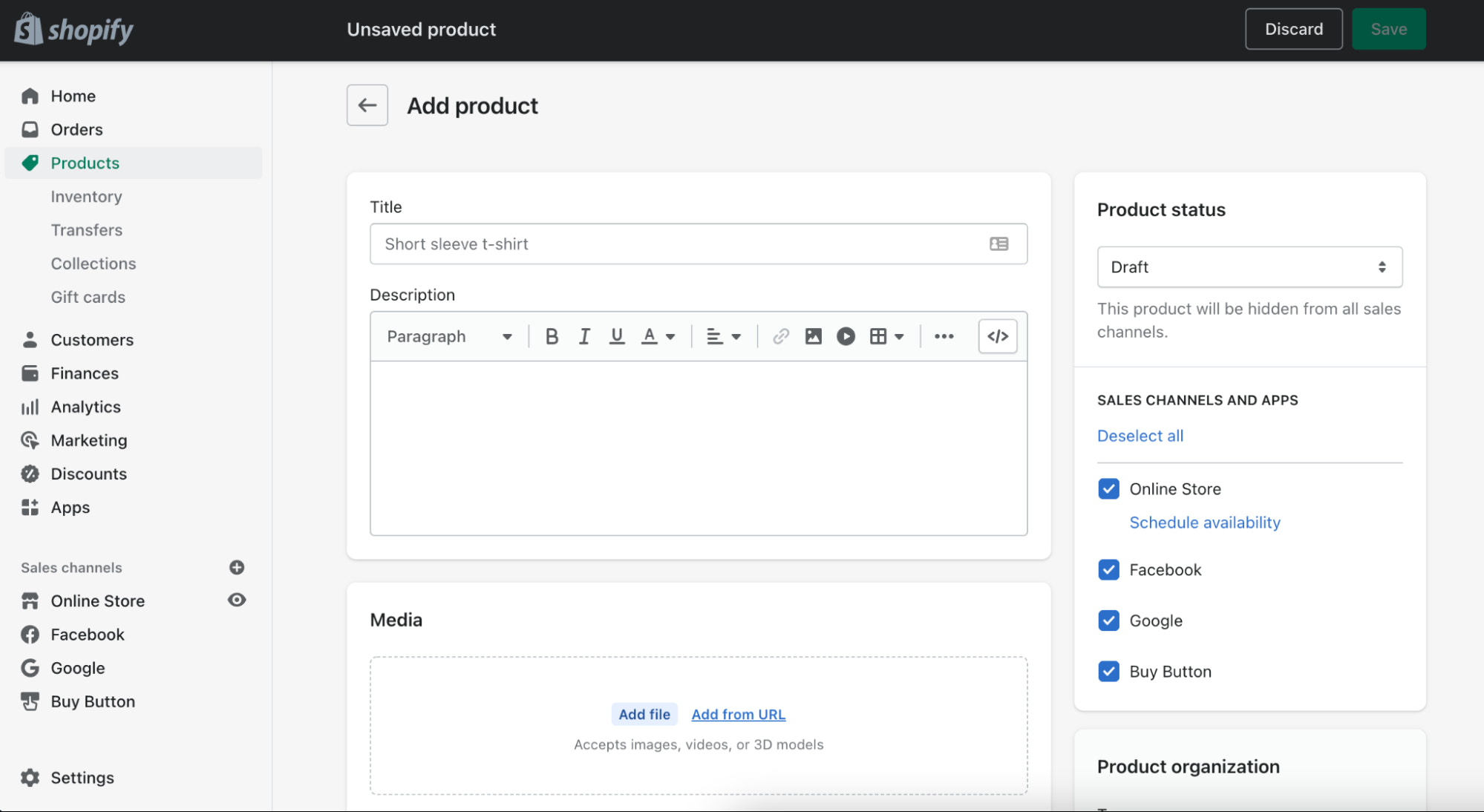The width and height of the screenshot is (1484, 812).
Task: Click the Bold formatting icon
Action: pos(550,335)
